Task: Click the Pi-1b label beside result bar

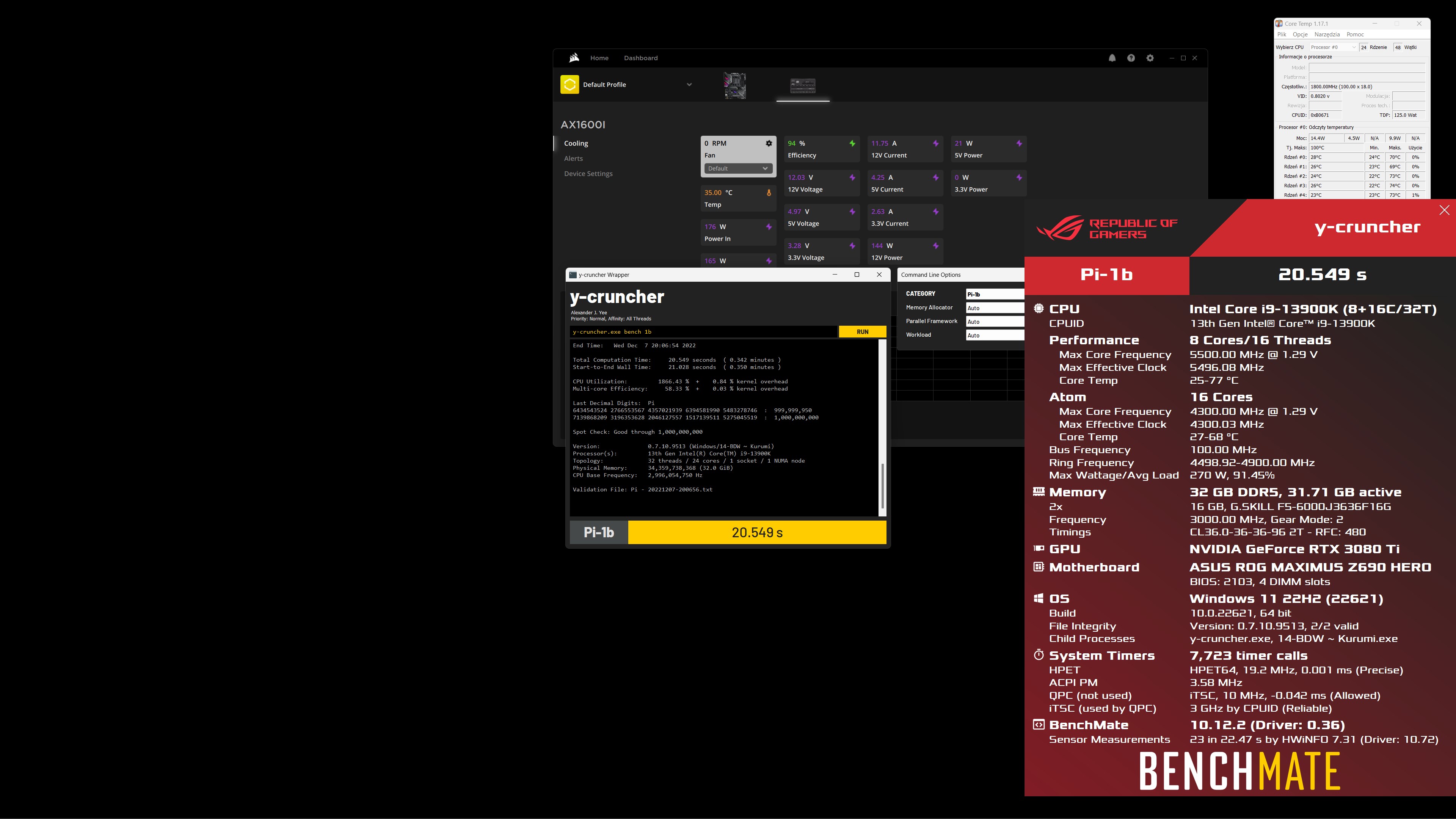Action: 599,532
